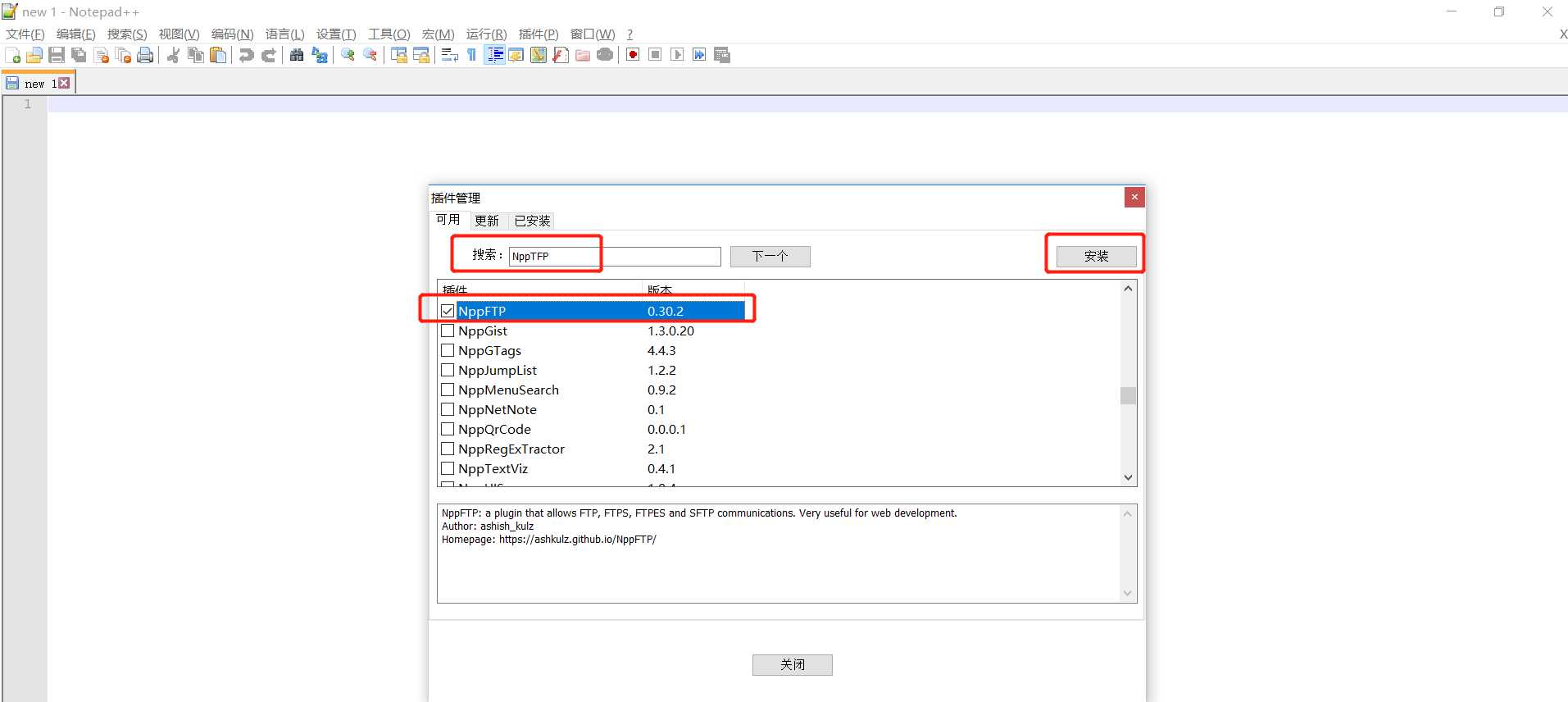Click the Cut scissors icon
The width and height of the screenshot is (1568, 702).
tap(173, 55)
